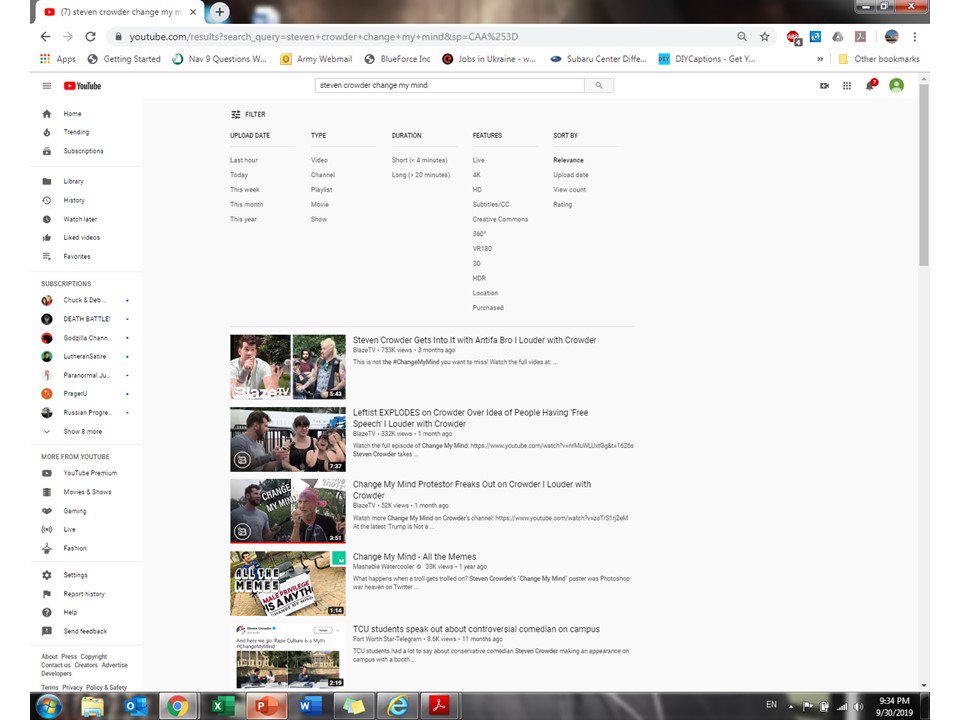
Task: Filter features to Creative Commons
Action: pos(500,219)
